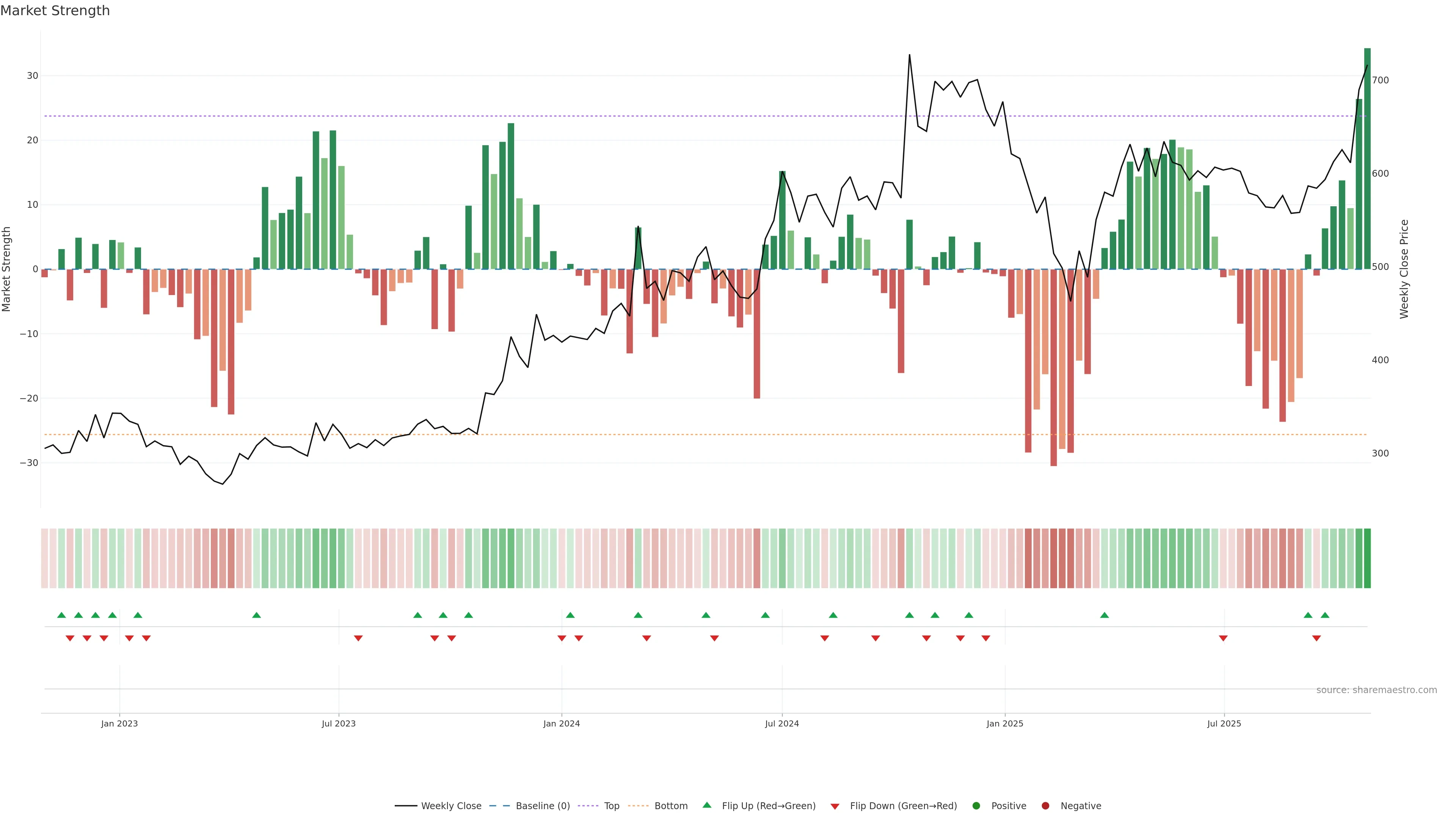Click the Weekly Close Price axis title

click(x=1404, y=269)
